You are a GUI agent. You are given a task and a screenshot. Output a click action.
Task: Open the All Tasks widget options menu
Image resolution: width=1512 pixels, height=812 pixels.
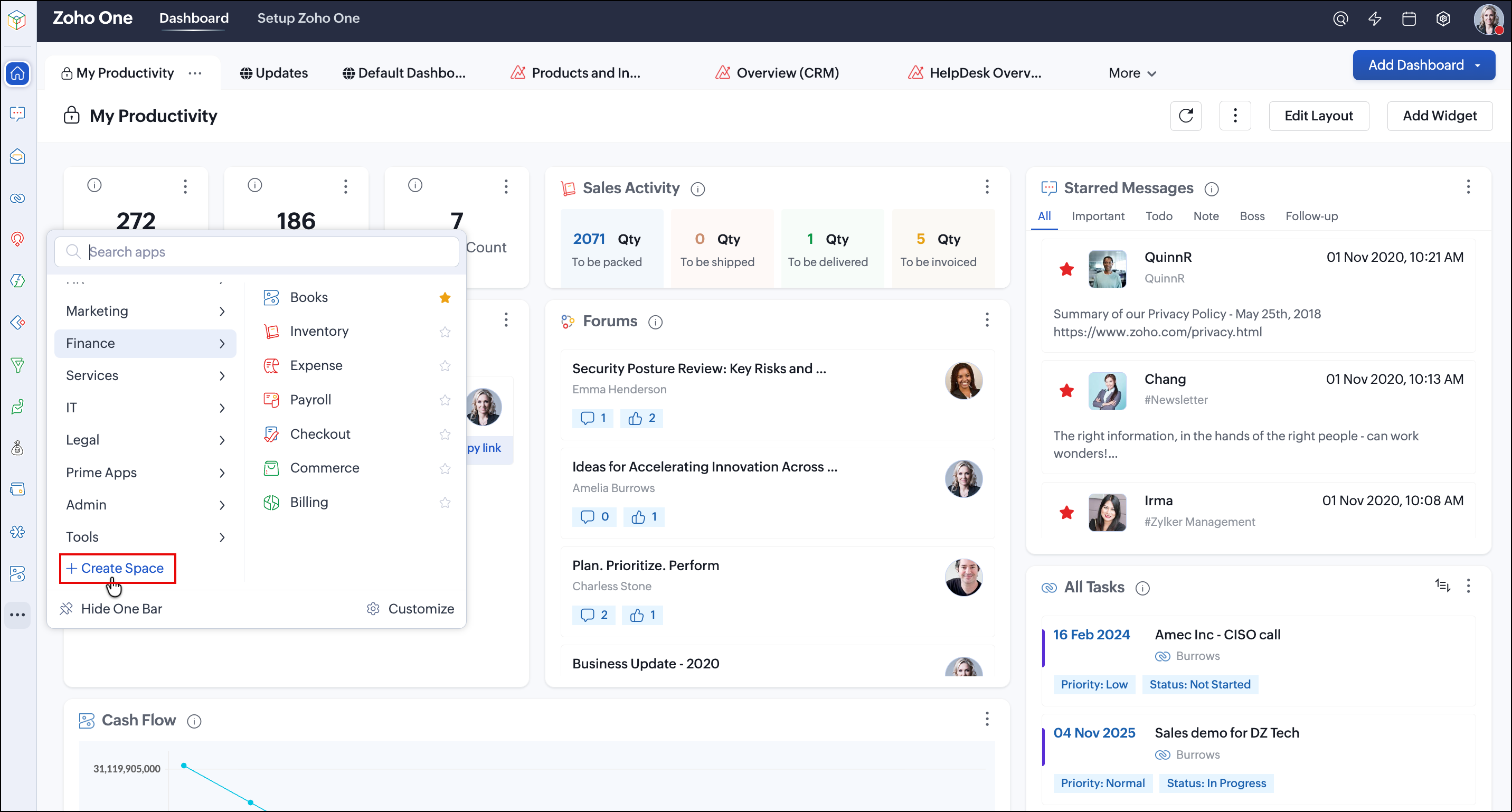coord(1469,586)
